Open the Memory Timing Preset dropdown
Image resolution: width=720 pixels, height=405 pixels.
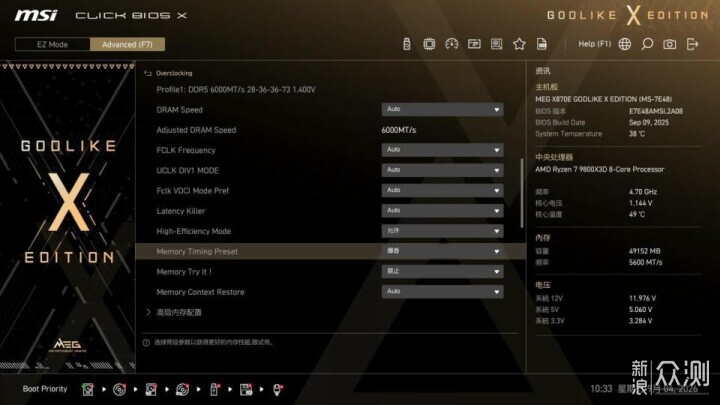tap(442, 251)
